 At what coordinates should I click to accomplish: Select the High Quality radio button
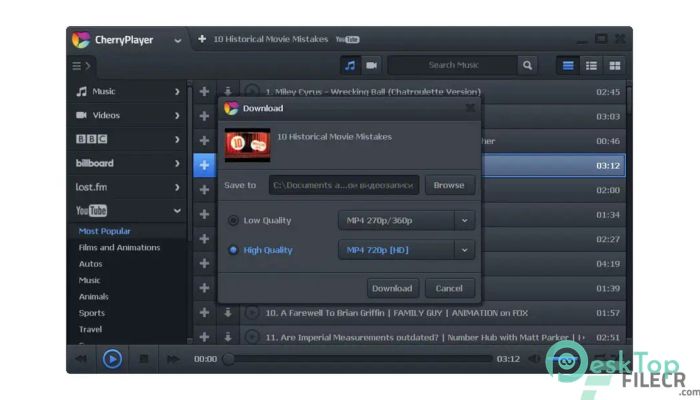coord(233,250)
